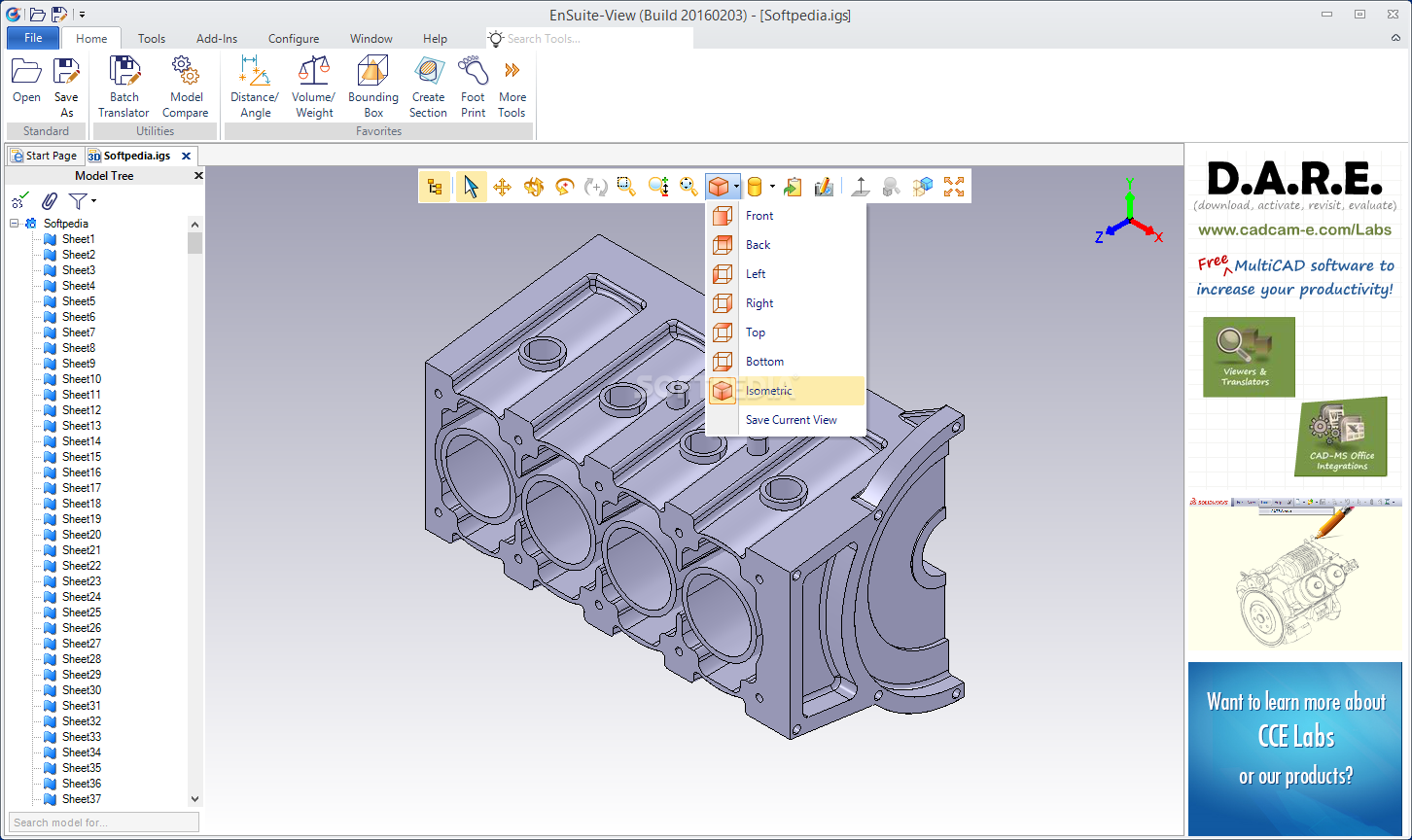Image resolution: width=1412 pixels, height=840 pixels.
Task: Click the Search Tools input field
Action: pyautogui.click(x=590, y=39)
